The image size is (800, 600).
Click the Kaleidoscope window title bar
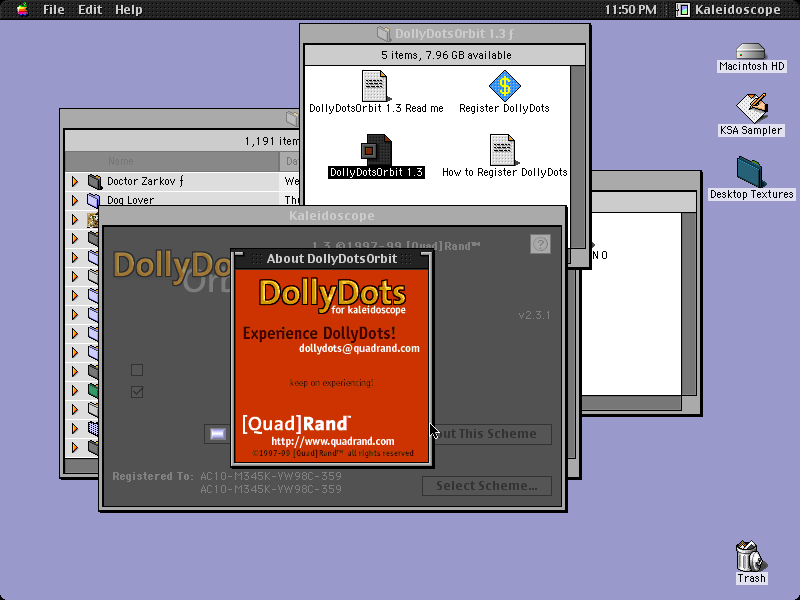(x=332, y=216)
